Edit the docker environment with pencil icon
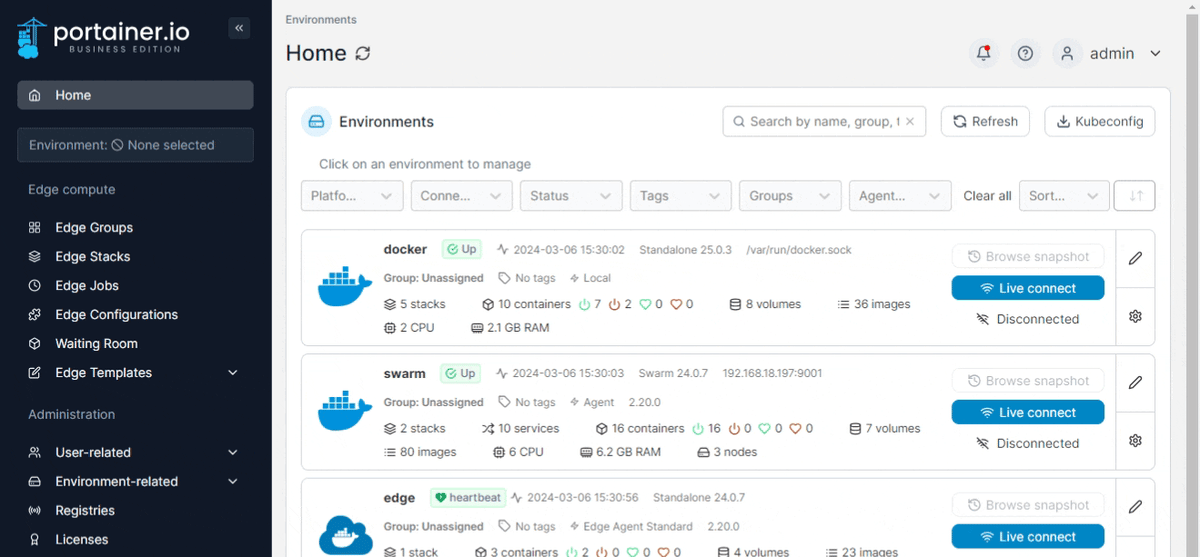The height and width of the screenshot is (557, 1200). [x=1135, y=258]
